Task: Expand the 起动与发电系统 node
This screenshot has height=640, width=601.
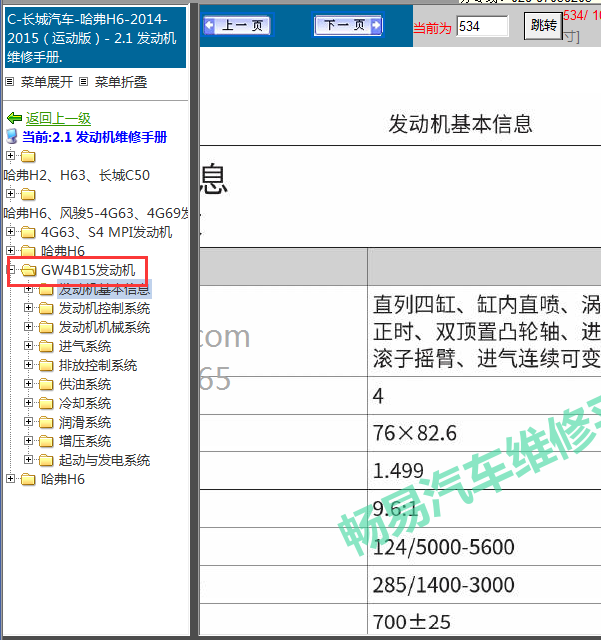Action: [28, 460]
